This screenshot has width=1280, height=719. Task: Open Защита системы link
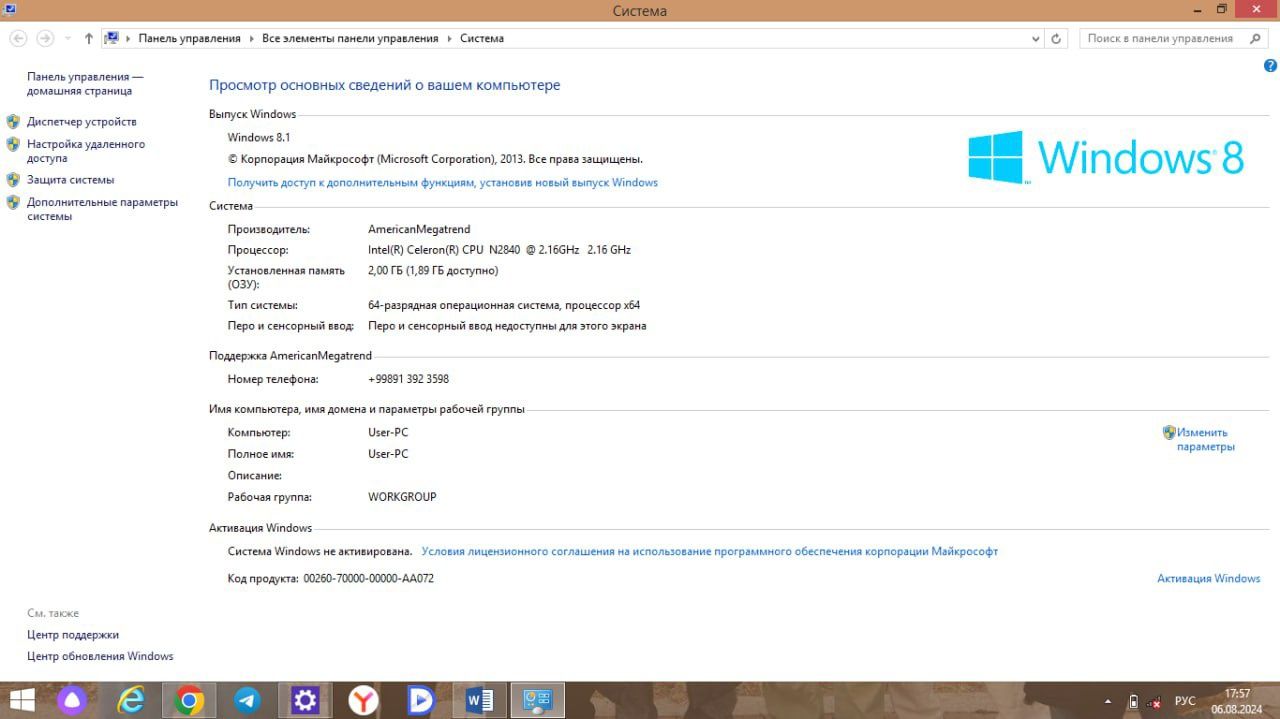click(x=70, y=180)
